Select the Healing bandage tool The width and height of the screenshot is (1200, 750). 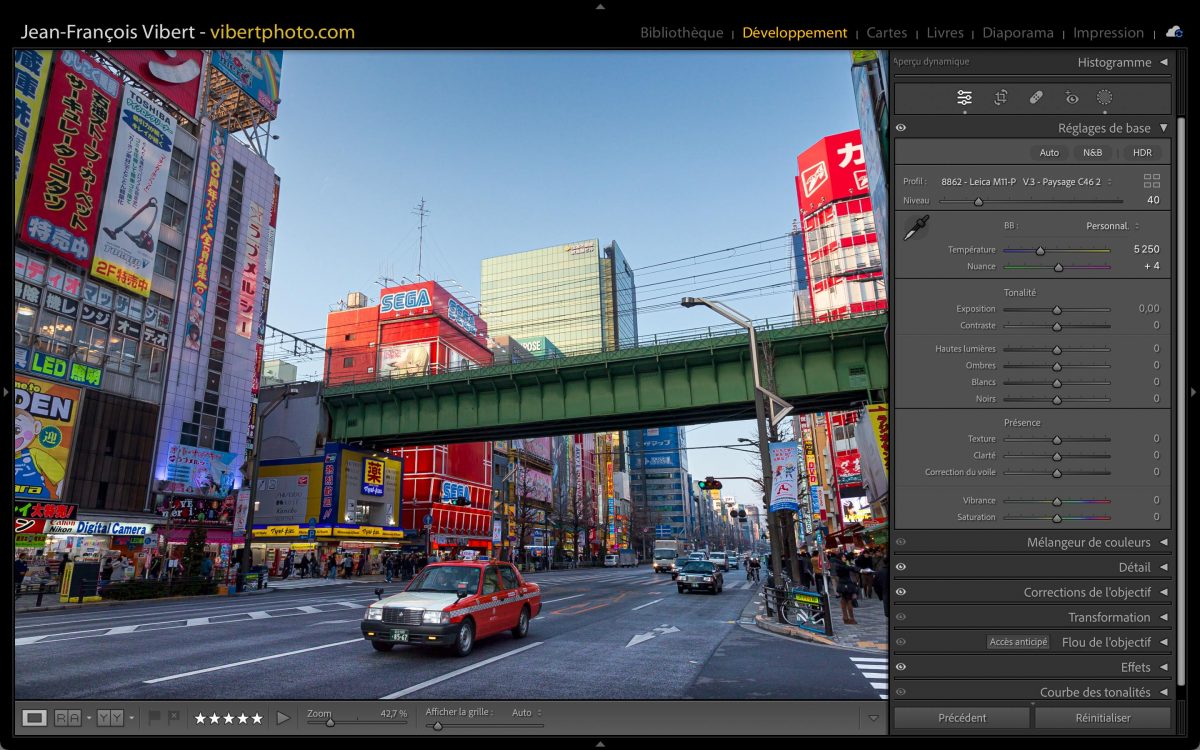coord(1036,97)
